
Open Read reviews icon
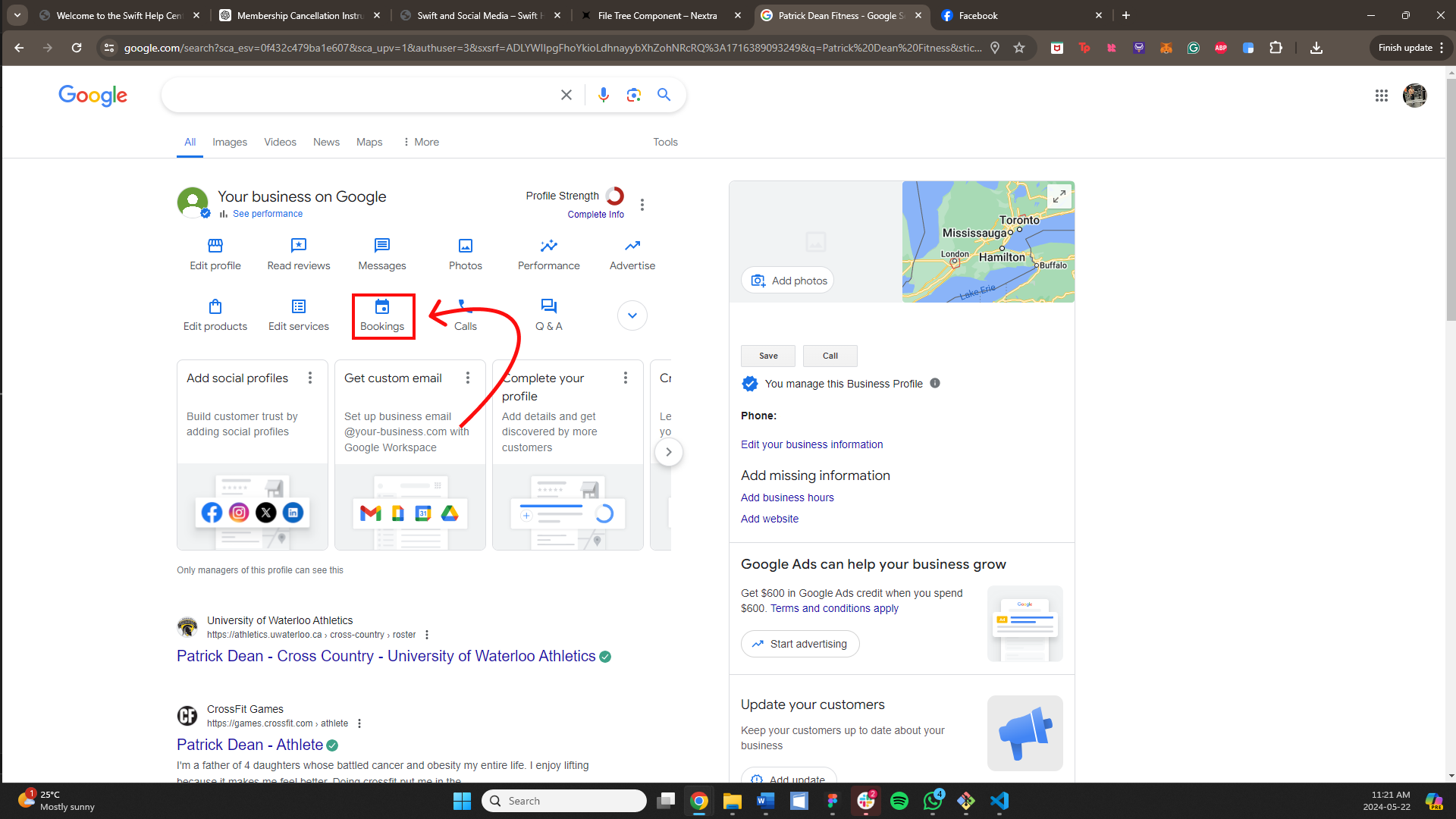[x=299, y=246]
